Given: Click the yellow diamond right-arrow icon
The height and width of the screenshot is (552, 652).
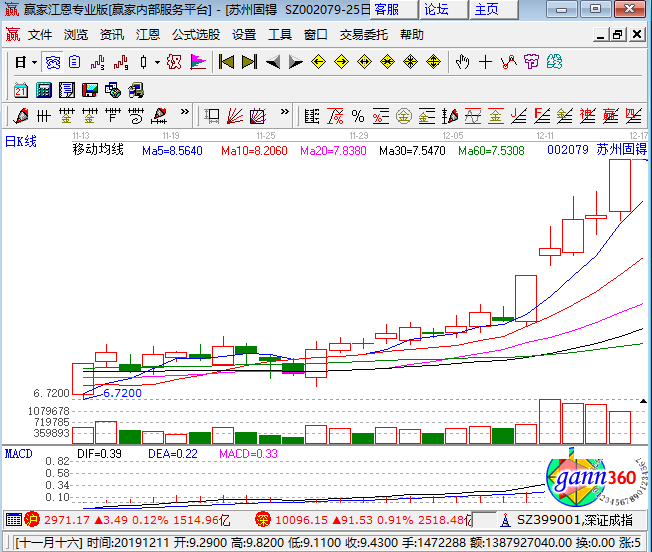Looking at the screenshot, I should tap(341, 62).
